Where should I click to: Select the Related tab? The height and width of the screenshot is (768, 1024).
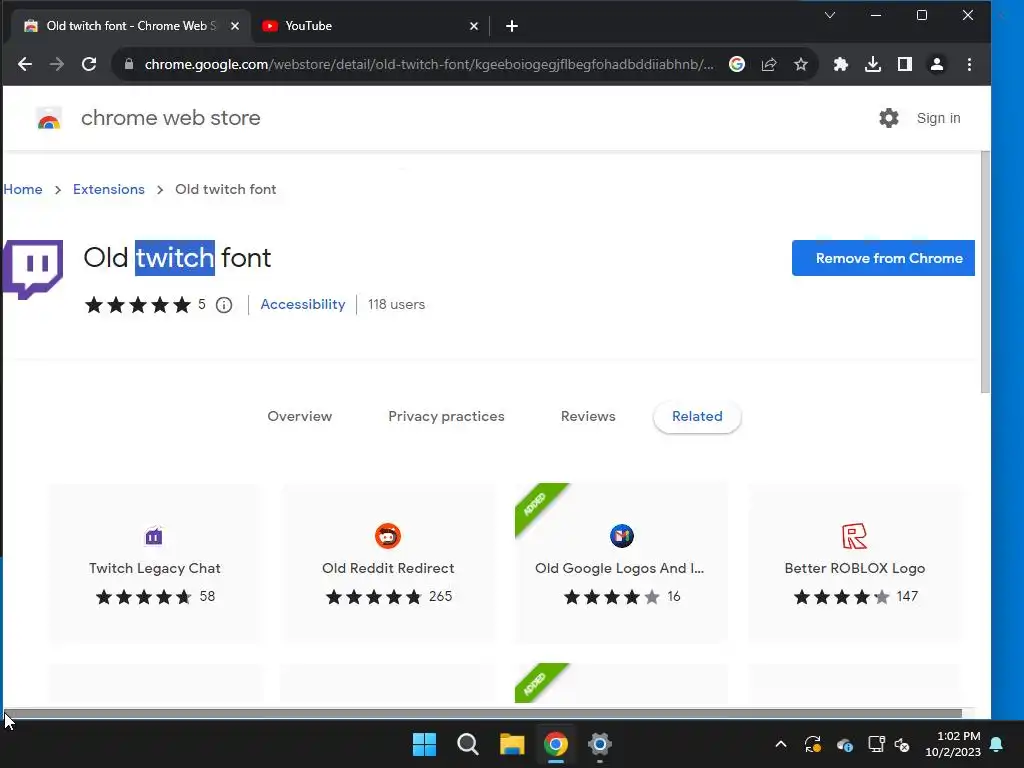[x=697, y=417]
